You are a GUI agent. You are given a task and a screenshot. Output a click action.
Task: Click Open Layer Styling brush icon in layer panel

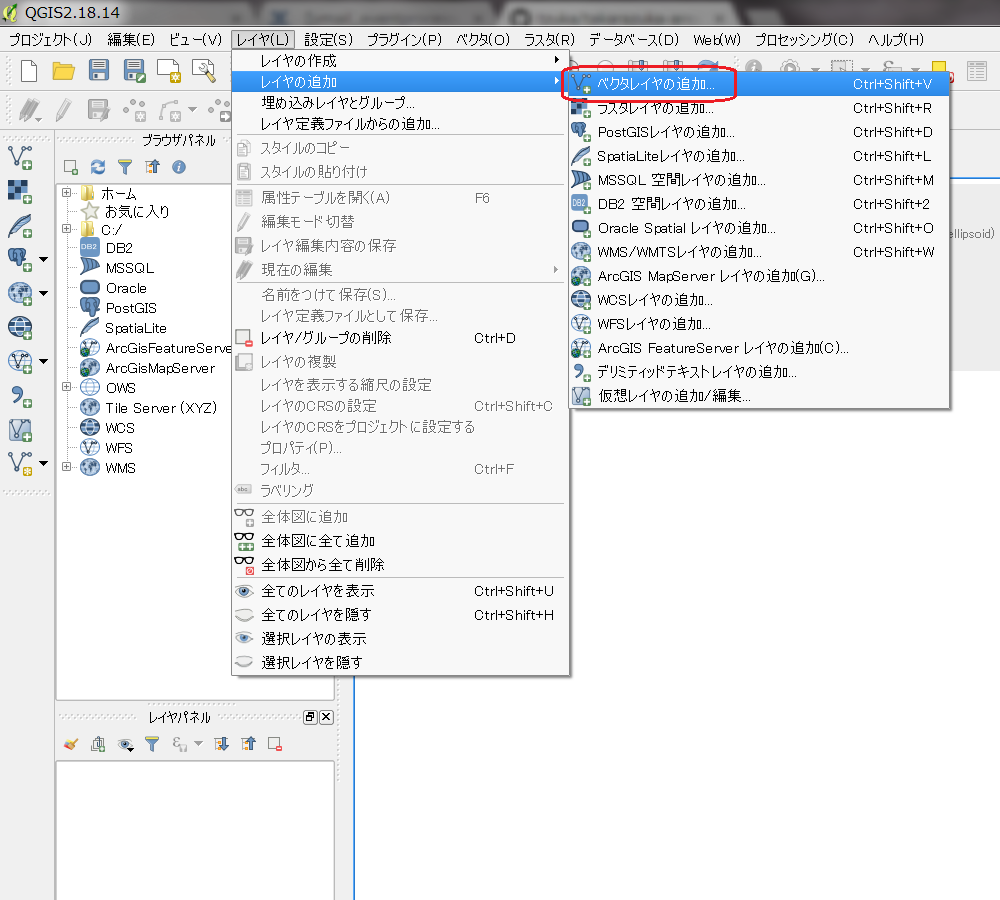click(71, 744)
